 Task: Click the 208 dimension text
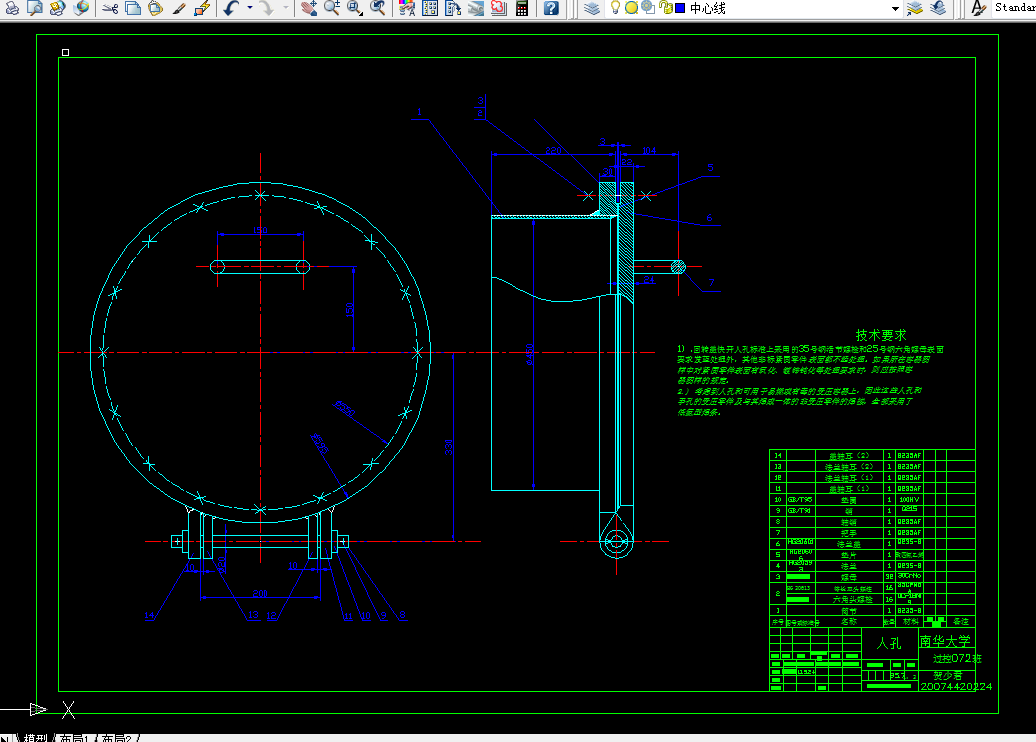tap(260, 593)
